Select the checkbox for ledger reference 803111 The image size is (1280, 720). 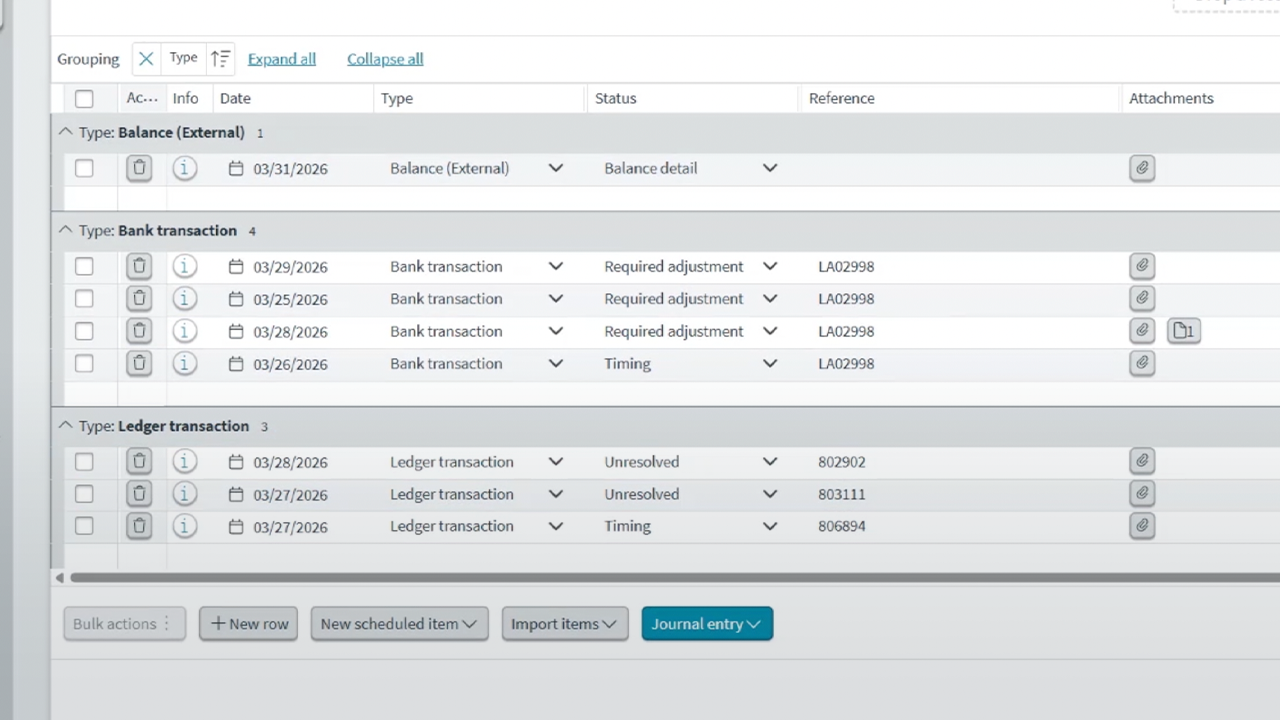coord(84,494)
